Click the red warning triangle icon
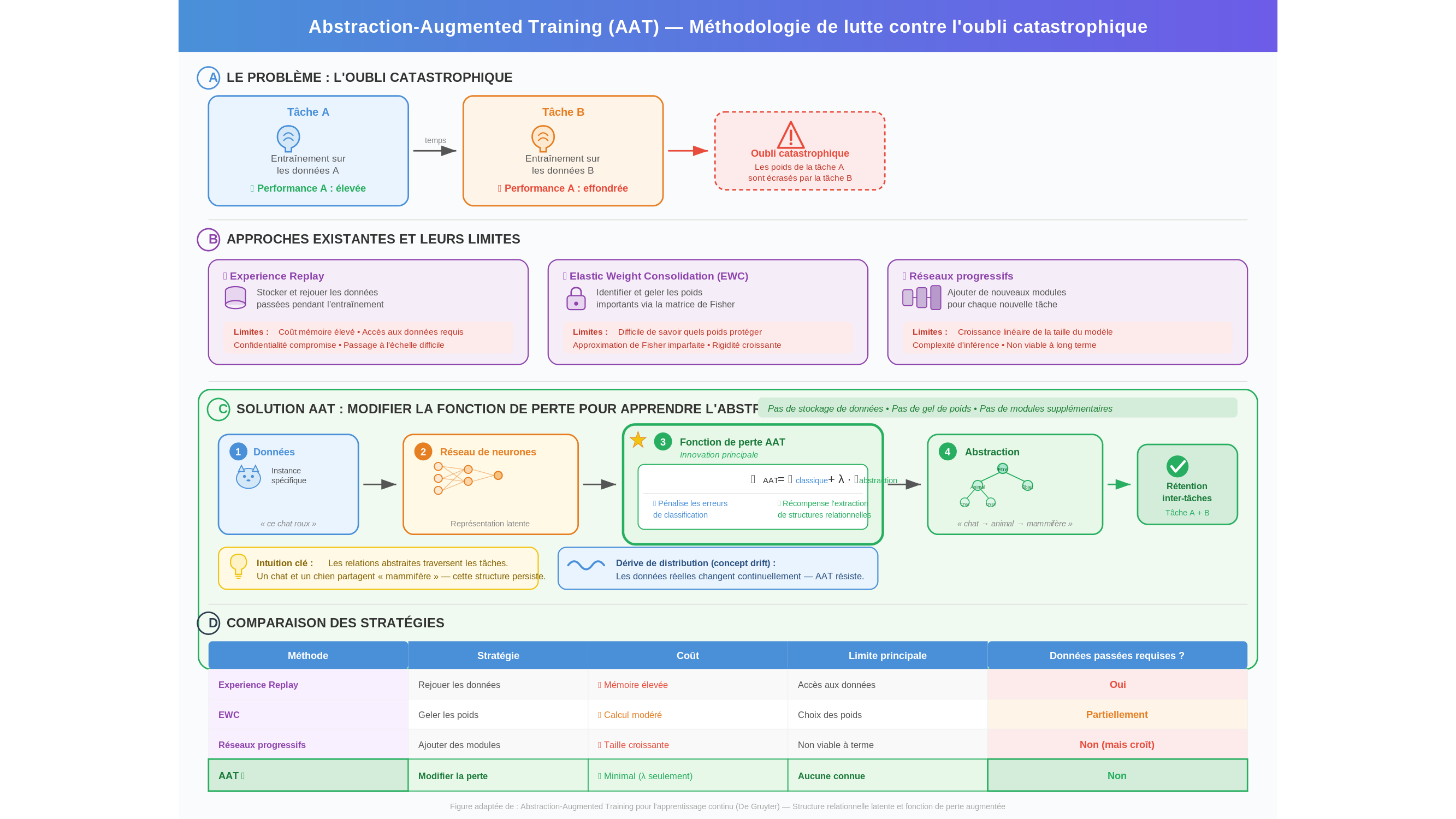 790,135
